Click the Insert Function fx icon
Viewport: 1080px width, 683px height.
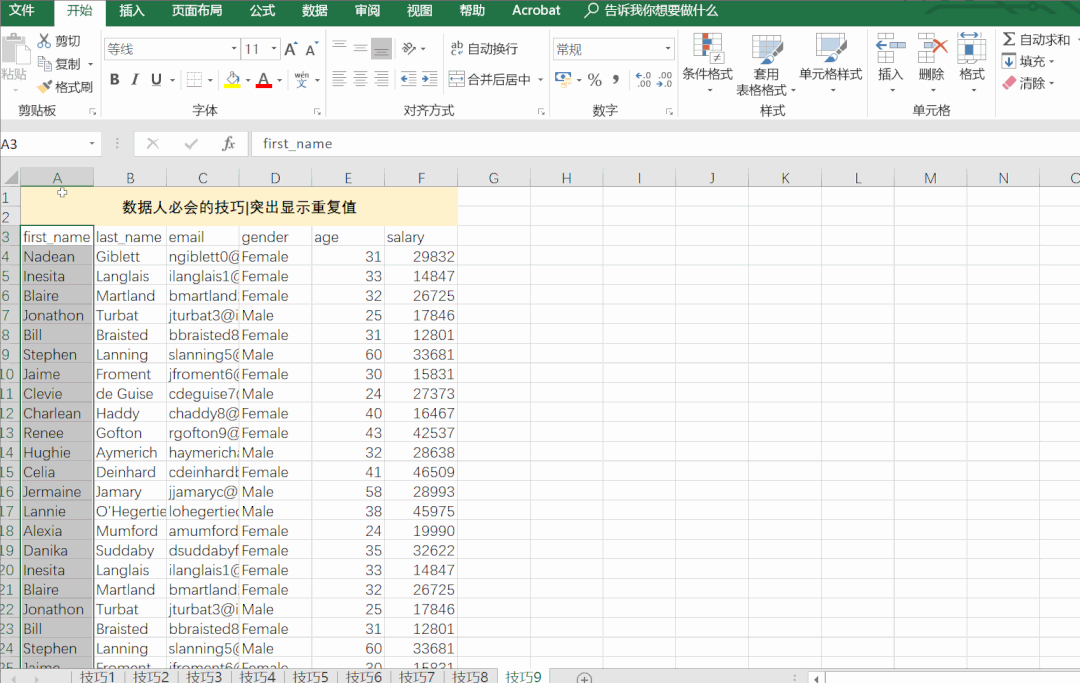click(x=229, y=144)
